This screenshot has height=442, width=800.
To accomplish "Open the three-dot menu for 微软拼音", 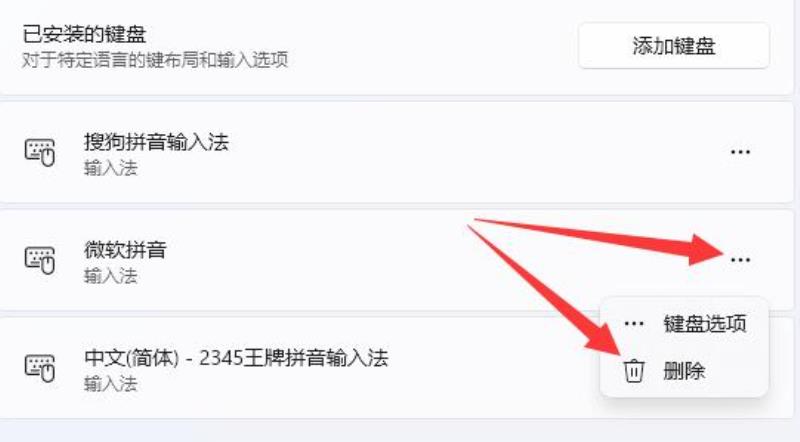I will point(740,260).
